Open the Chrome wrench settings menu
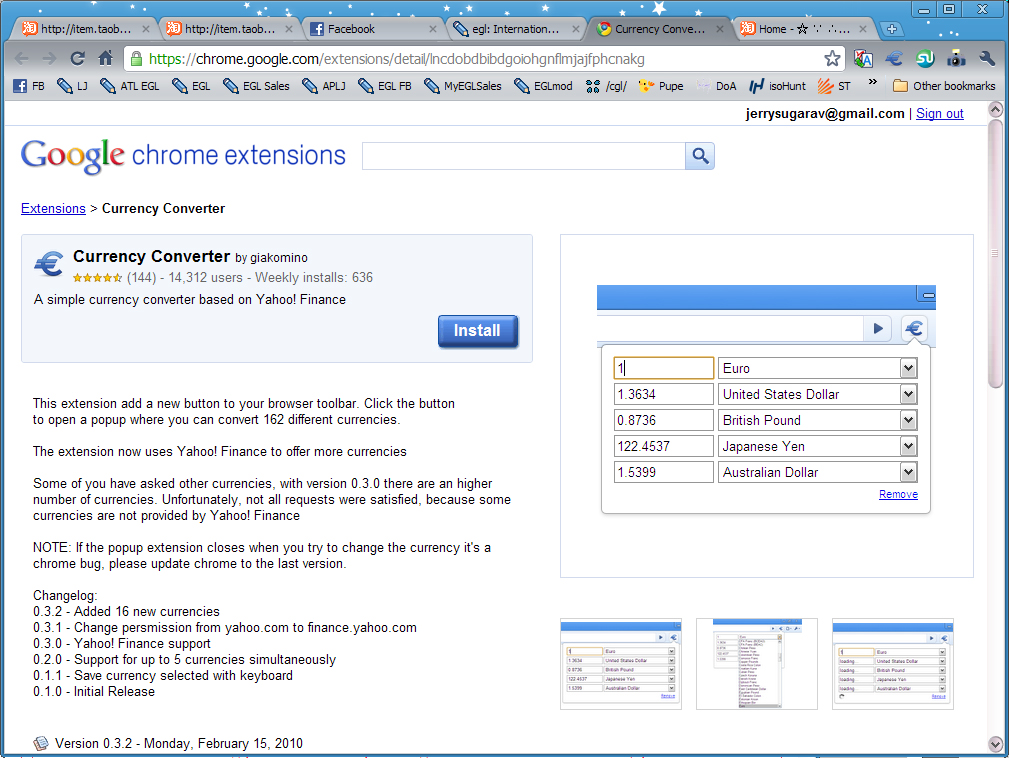Image resolution: width=1009 pixels, height=758 pixels. point(987,59)
